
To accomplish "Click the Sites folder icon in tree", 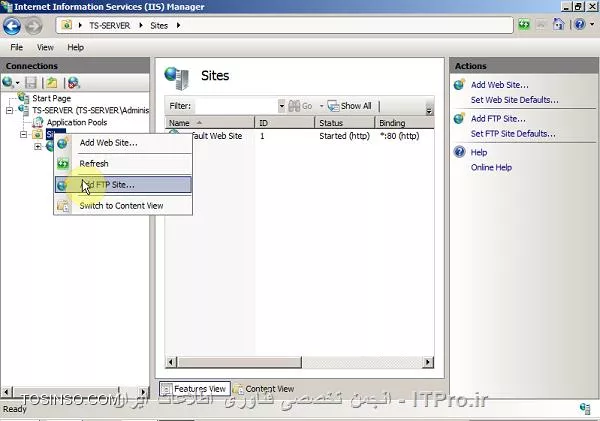I will [37, 134].
